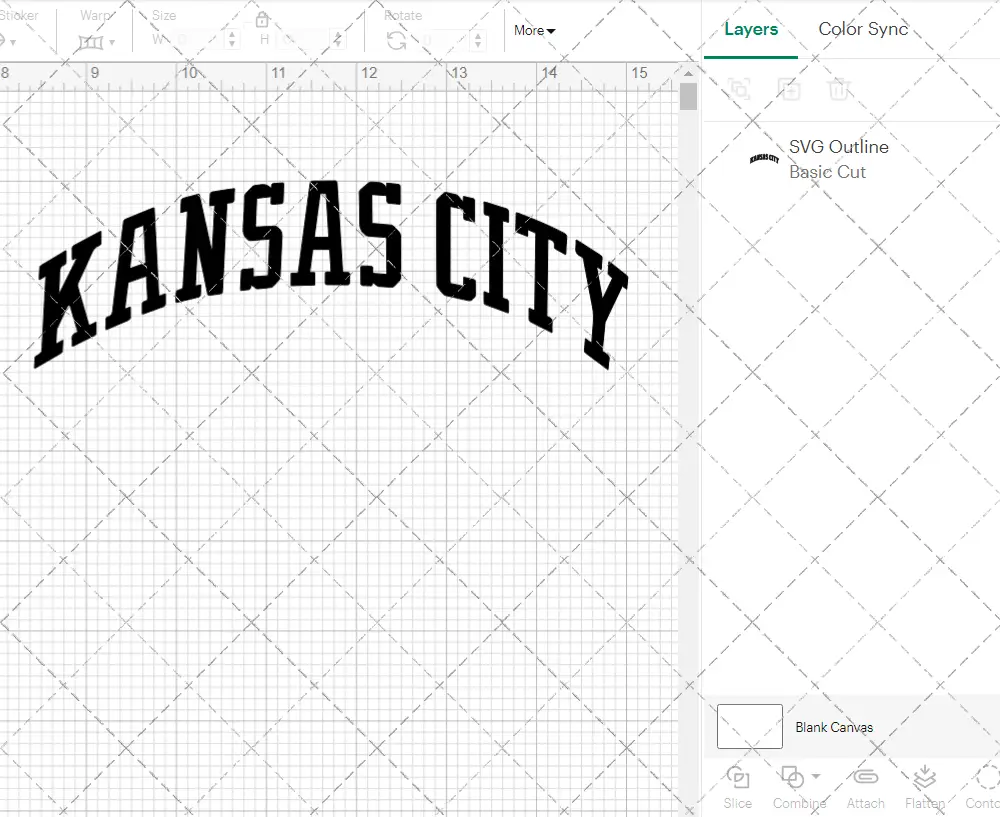Click the Slice tool icon

pyautogui.click(x=738, y=778)
